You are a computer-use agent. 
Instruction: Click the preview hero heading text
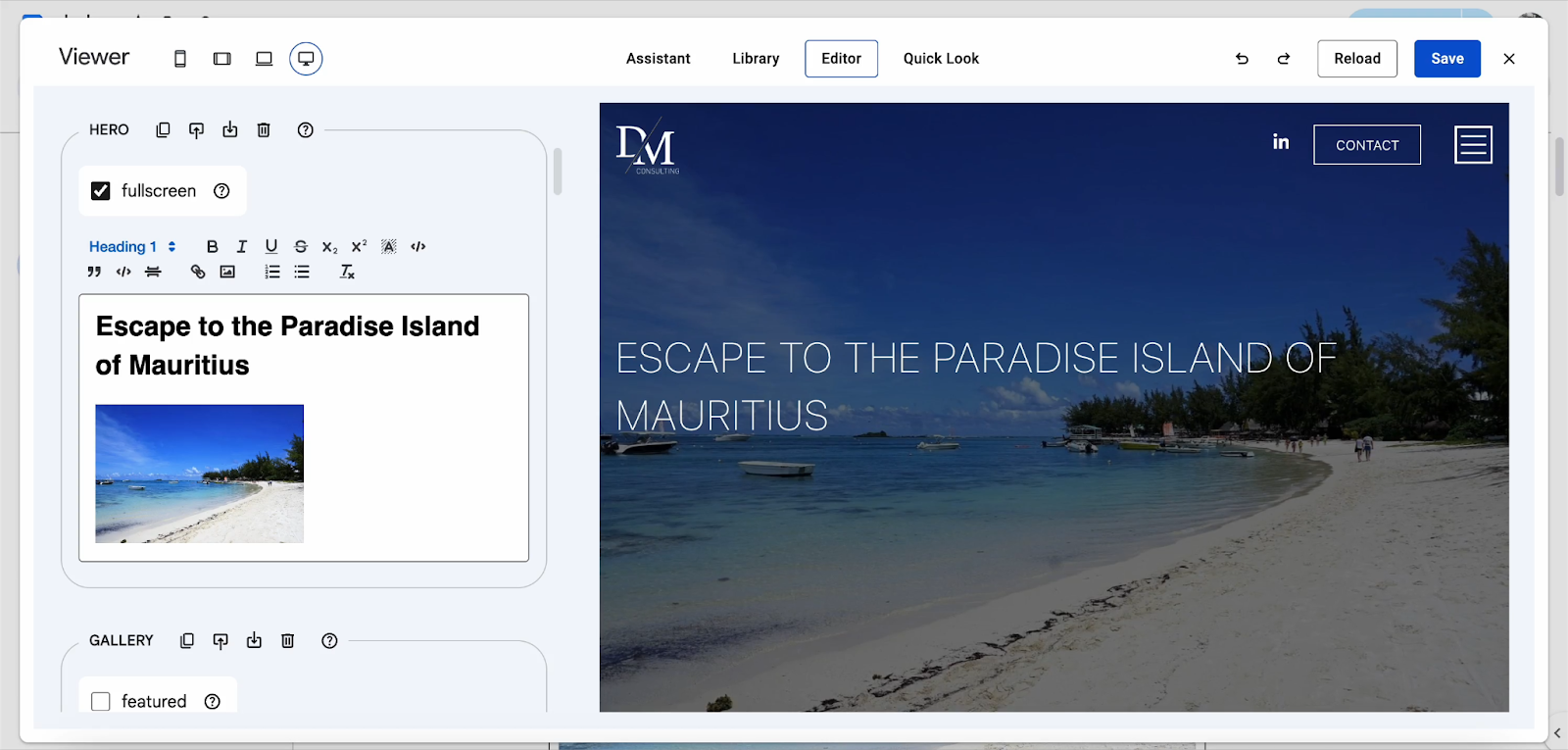click(x=976, y=386)
